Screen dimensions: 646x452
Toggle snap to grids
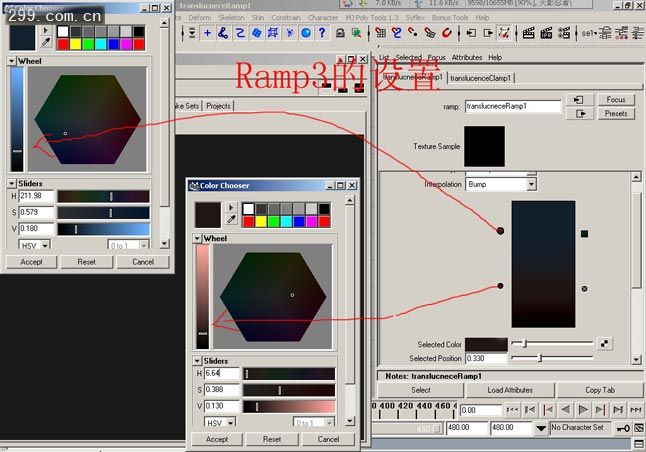(380, 33)
